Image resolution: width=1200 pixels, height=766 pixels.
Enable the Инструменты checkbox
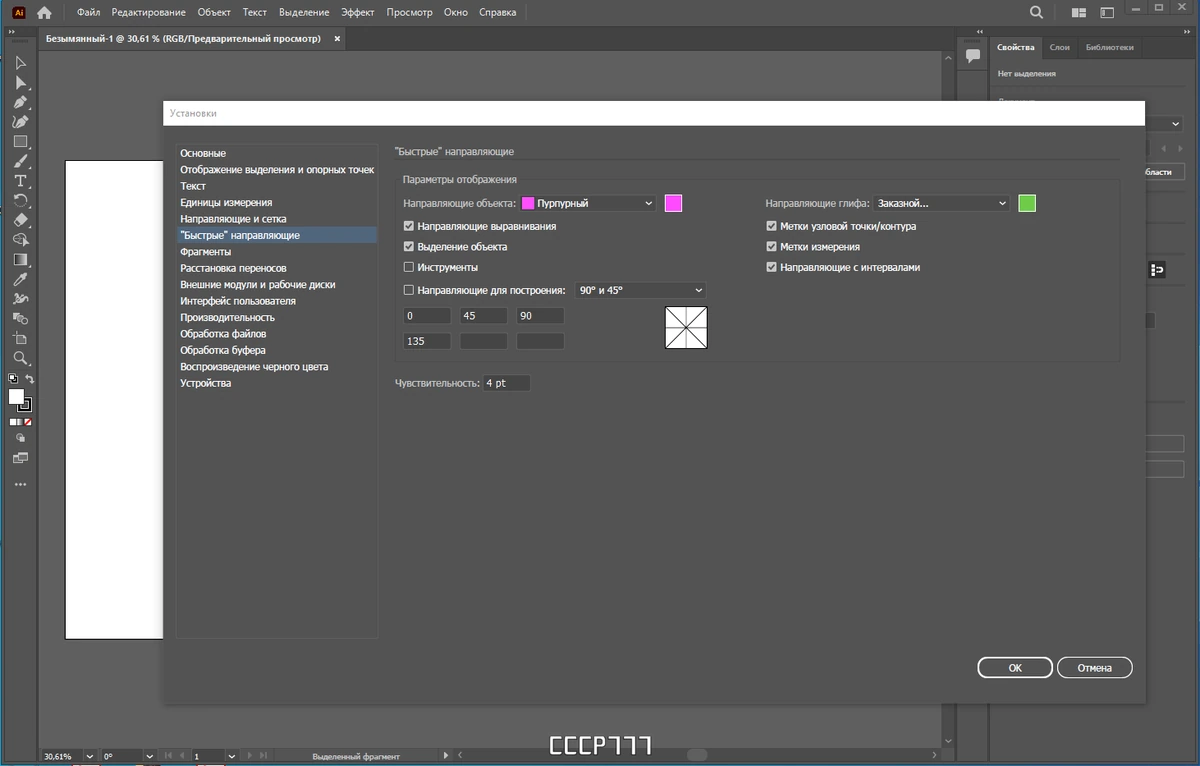click(x=408, y=267)
